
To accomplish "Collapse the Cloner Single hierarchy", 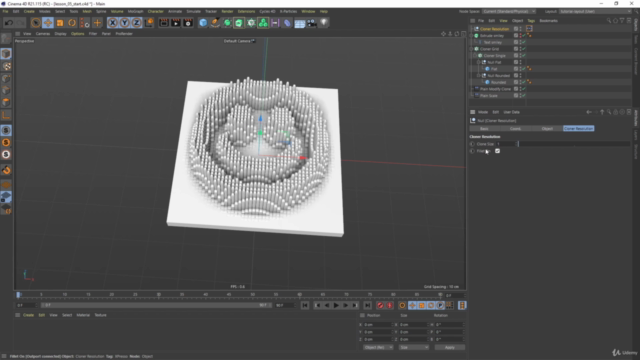I will [x=475, y=56].
